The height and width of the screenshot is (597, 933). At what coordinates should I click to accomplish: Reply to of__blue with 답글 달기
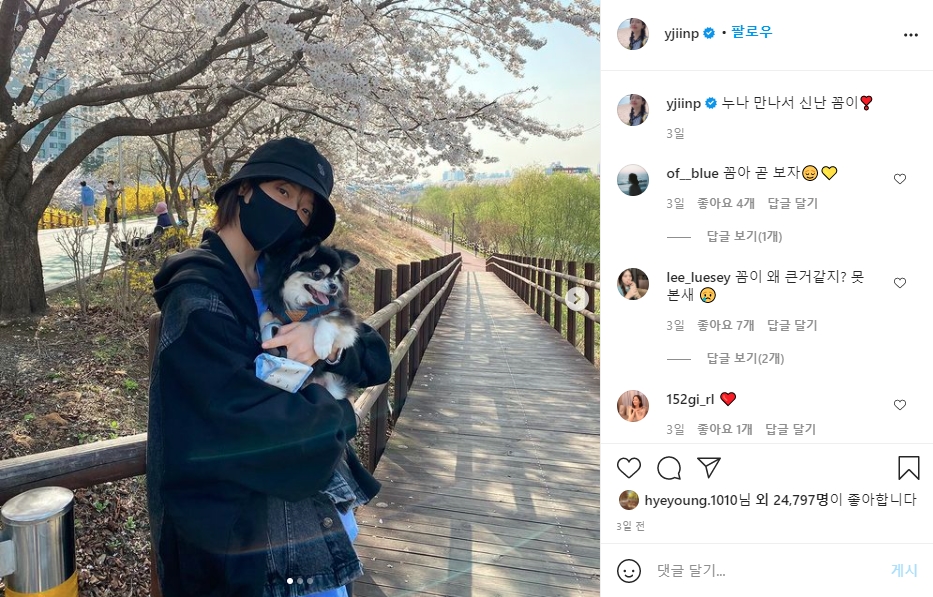click(793, 204)
